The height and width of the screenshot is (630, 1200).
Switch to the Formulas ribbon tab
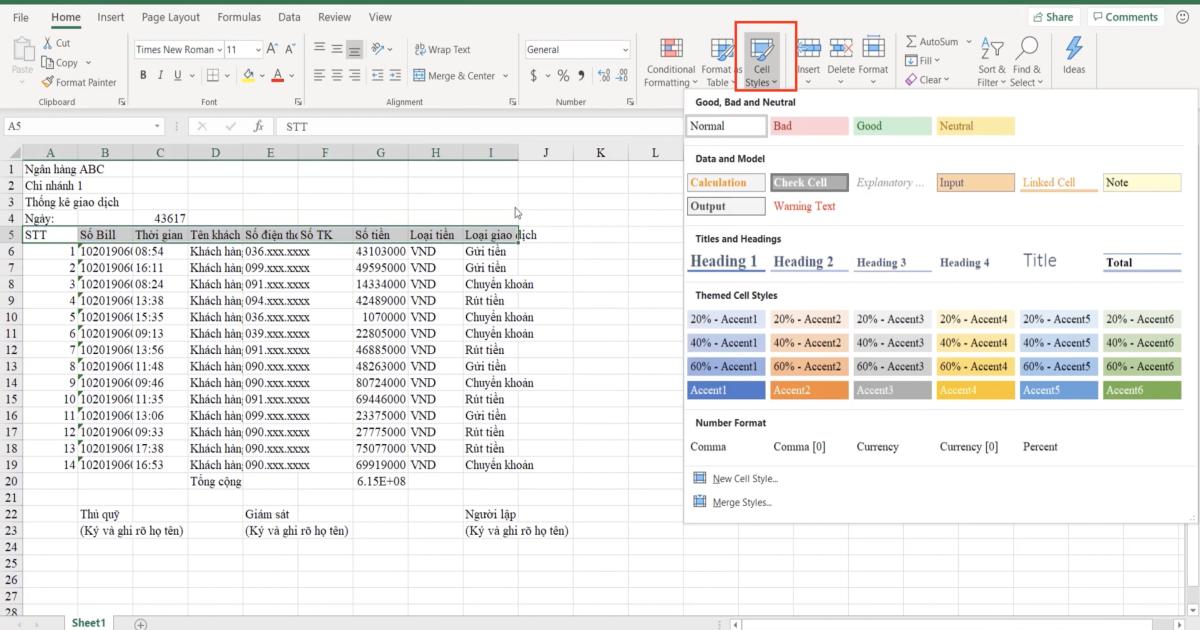(x=239, y=16)
